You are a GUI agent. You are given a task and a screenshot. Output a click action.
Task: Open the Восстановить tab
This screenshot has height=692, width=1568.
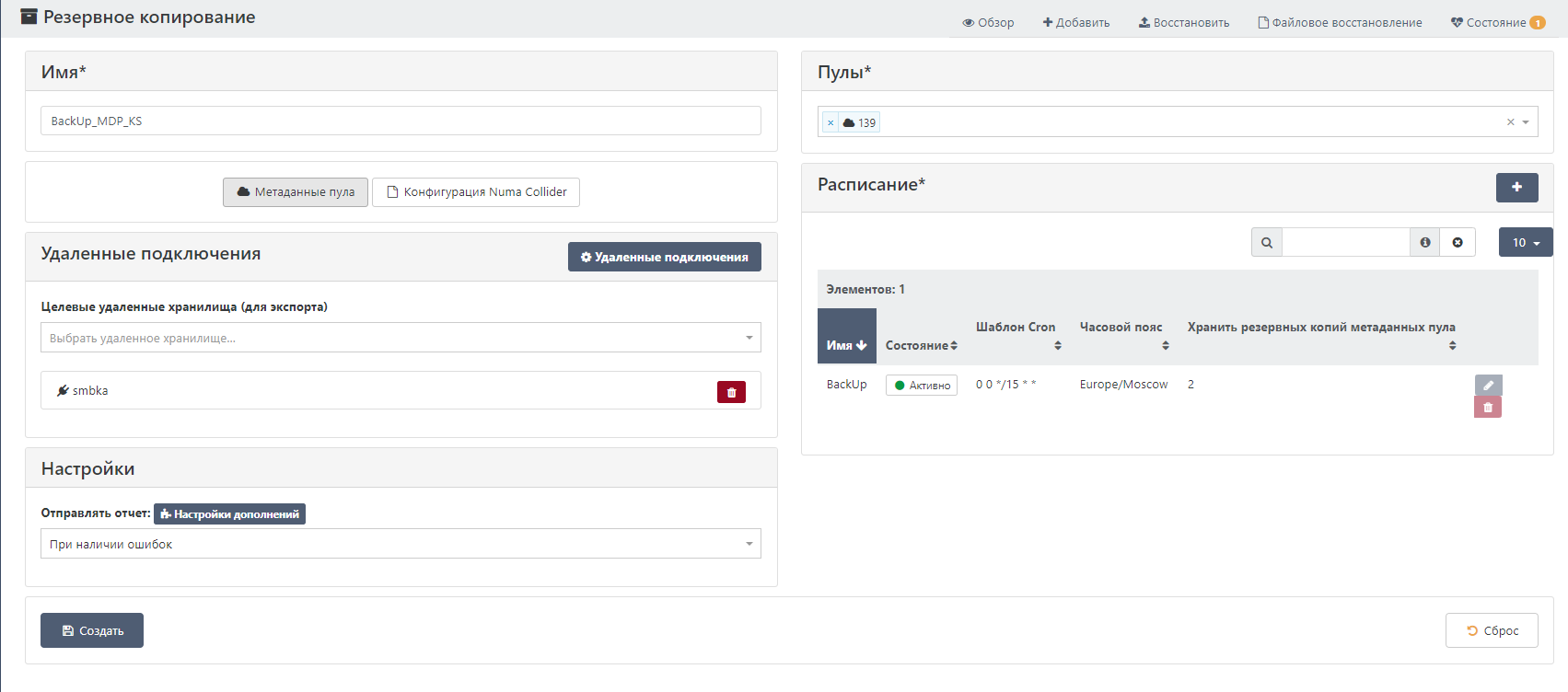(x=1184, y=22)
